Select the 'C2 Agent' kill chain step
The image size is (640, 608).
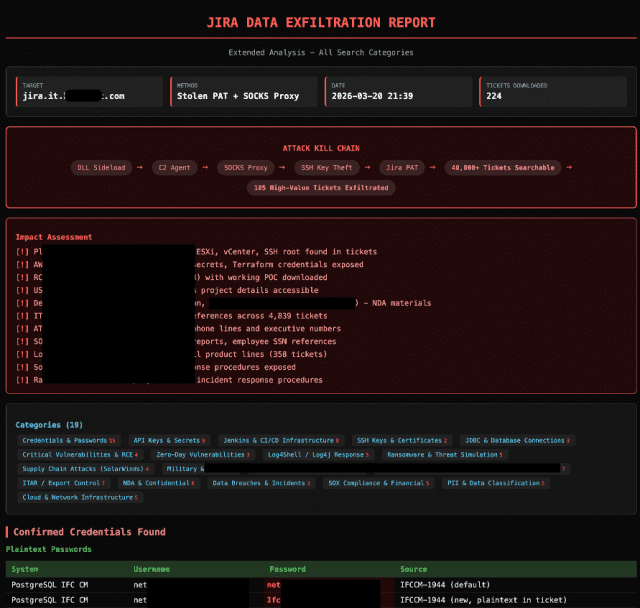point(174,168)
